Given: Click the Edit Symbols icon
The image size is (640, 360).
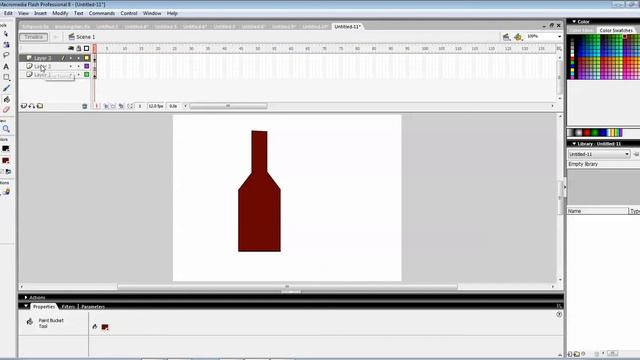Looking at the screenshot, I should (x=518, y=37).
